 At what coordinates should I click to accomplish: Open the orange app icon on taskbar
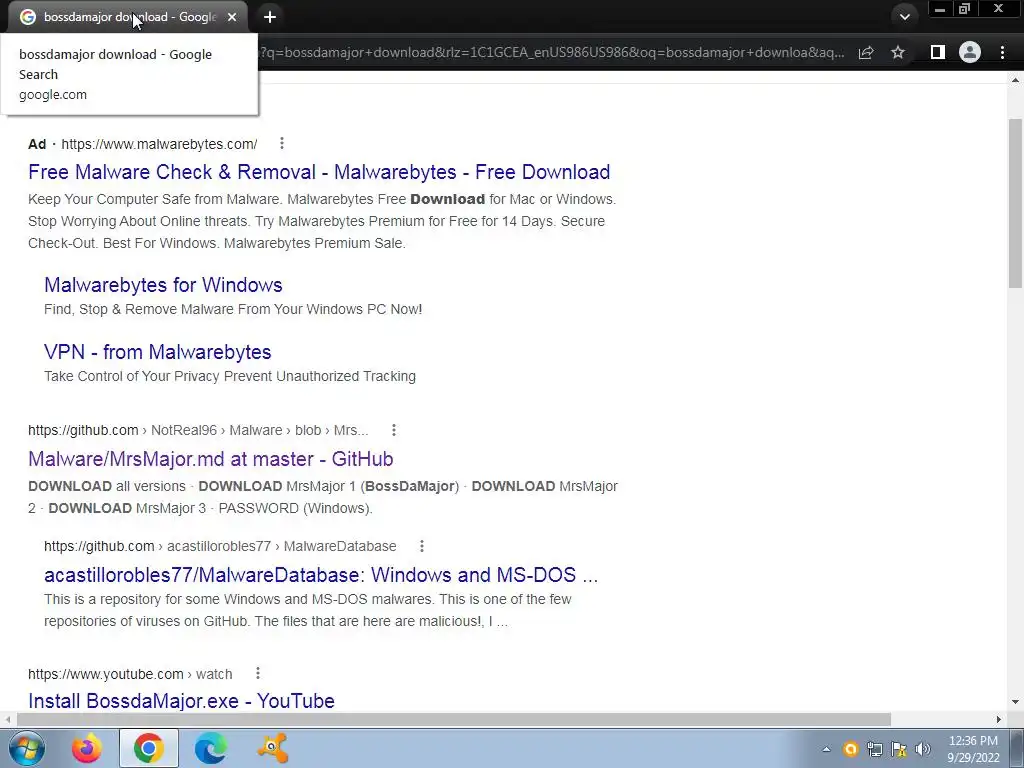click(x=273, y=748)
